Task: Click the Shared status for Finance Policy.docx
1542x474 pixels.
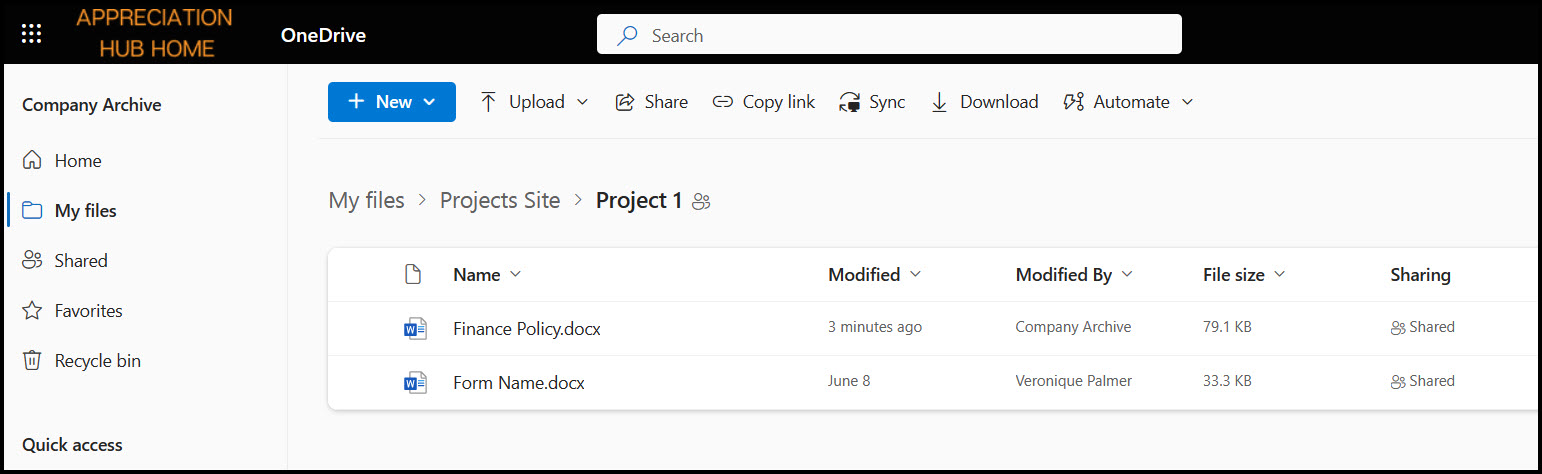Action: pos(1422,327)
